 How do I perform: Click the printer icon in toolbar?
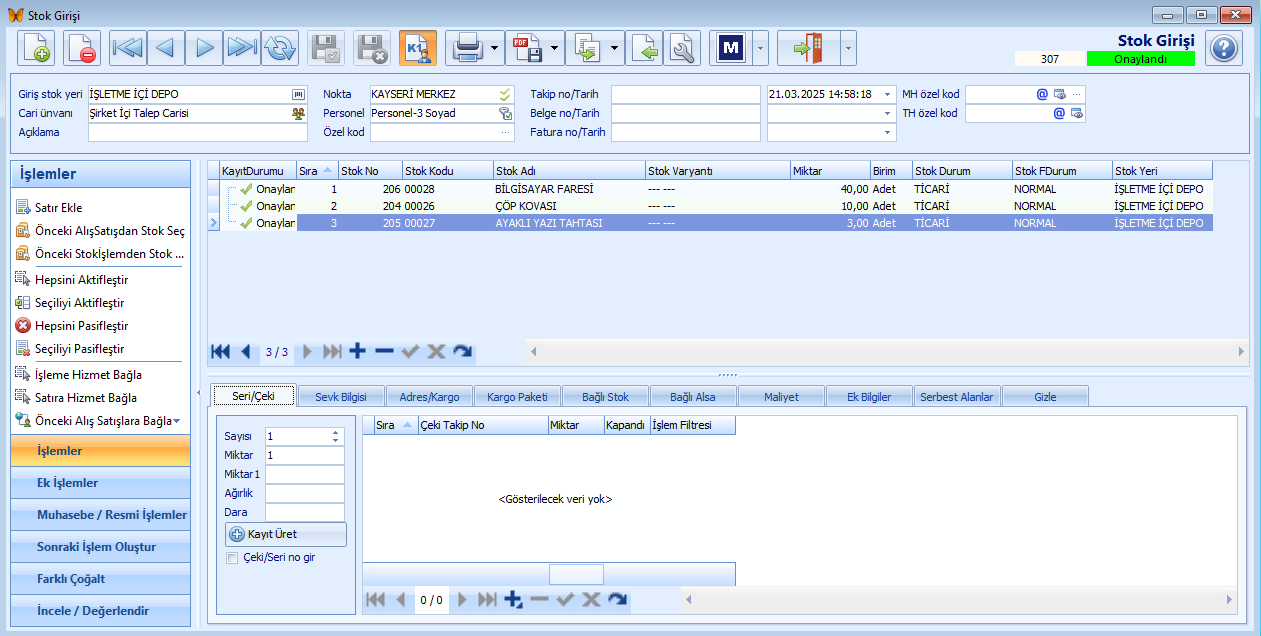click(466, 48)
